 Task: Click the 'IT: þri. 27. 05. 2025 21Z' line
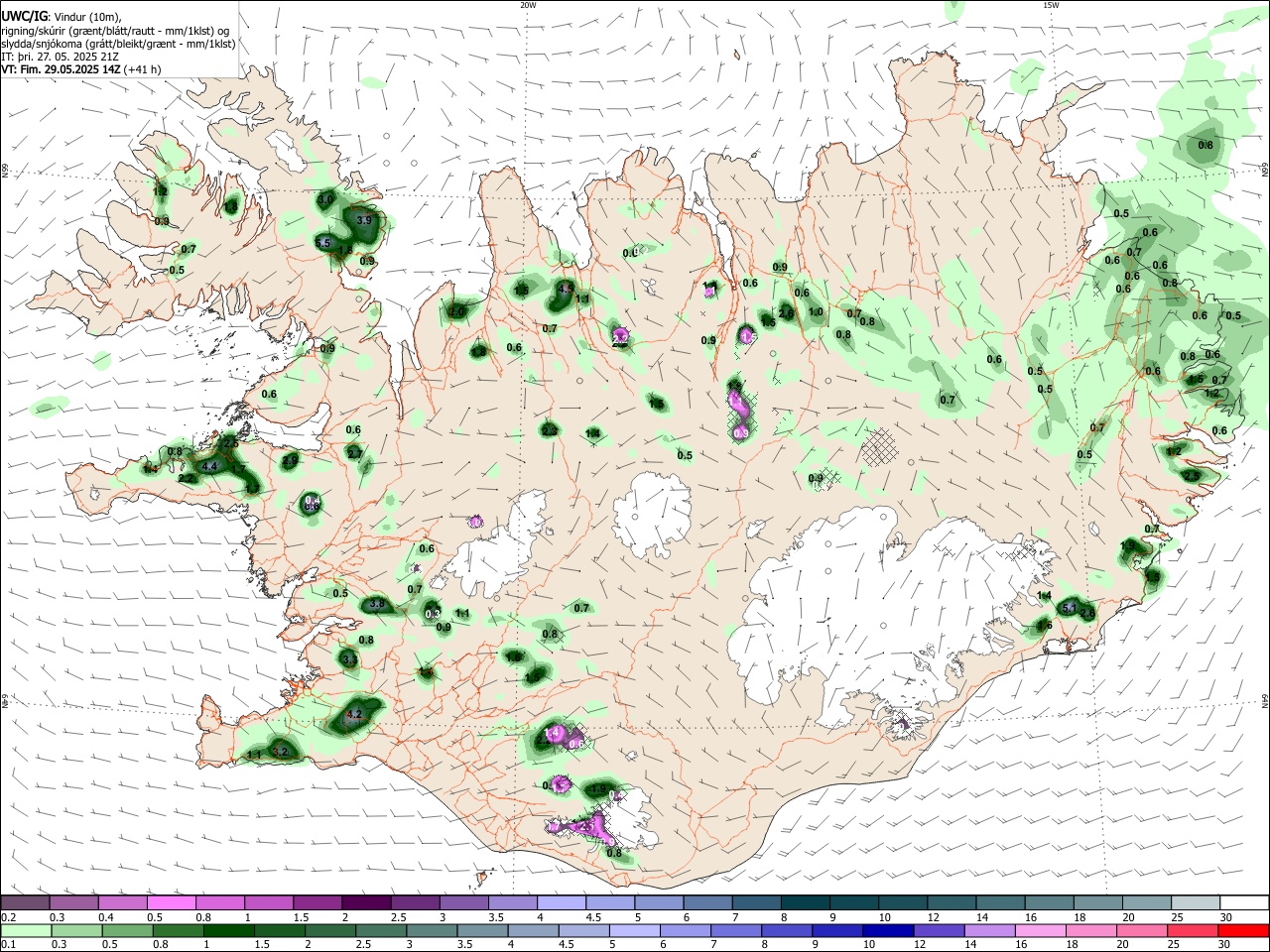[x=62, y=57]
